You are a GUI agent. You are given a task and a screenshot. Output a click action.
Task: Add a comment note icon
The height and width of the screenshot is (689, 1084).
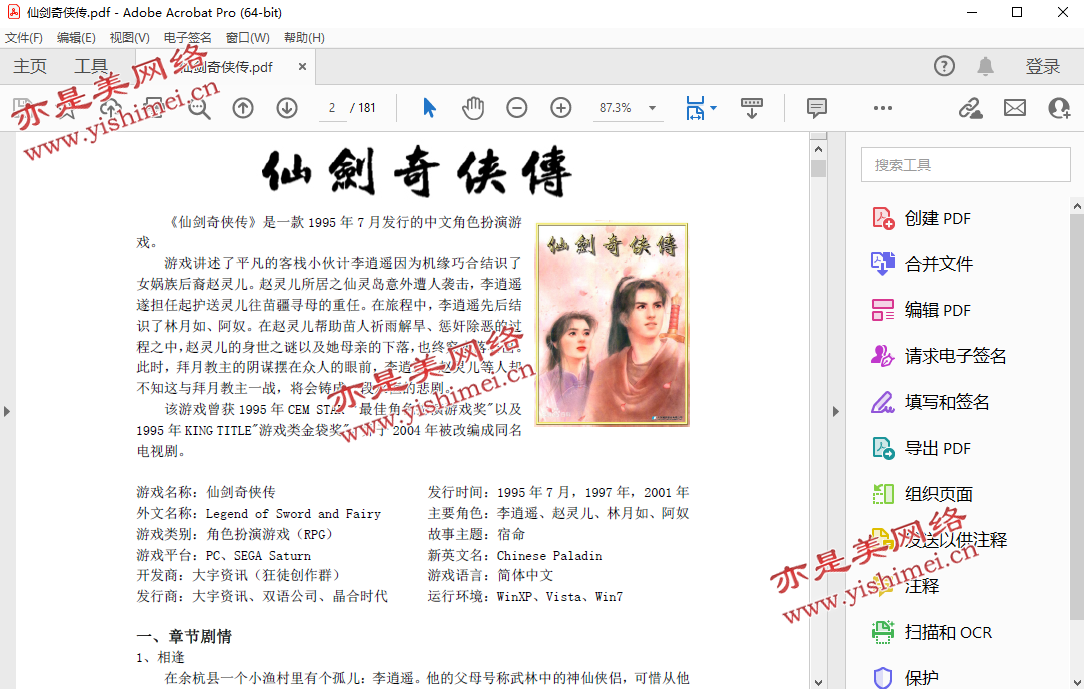pos(816,108)
